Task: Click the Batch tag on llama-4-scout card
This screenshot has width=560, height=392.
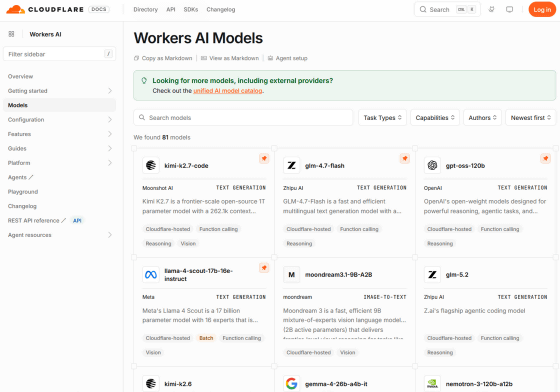Action: (206, 338)
